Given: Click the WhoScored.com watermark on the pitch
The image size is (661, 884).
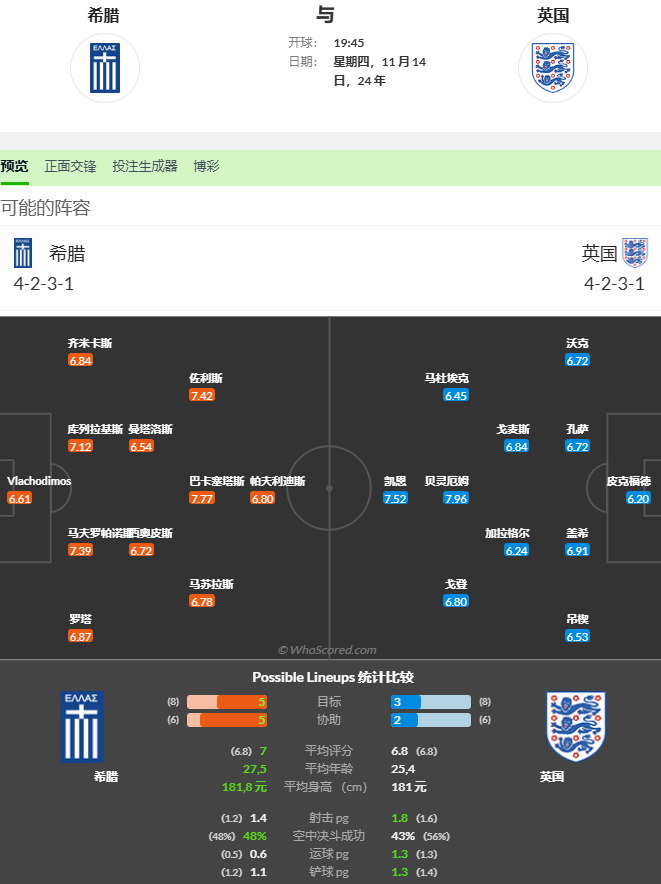Looking at the screenshot, I should pos(327,650).
